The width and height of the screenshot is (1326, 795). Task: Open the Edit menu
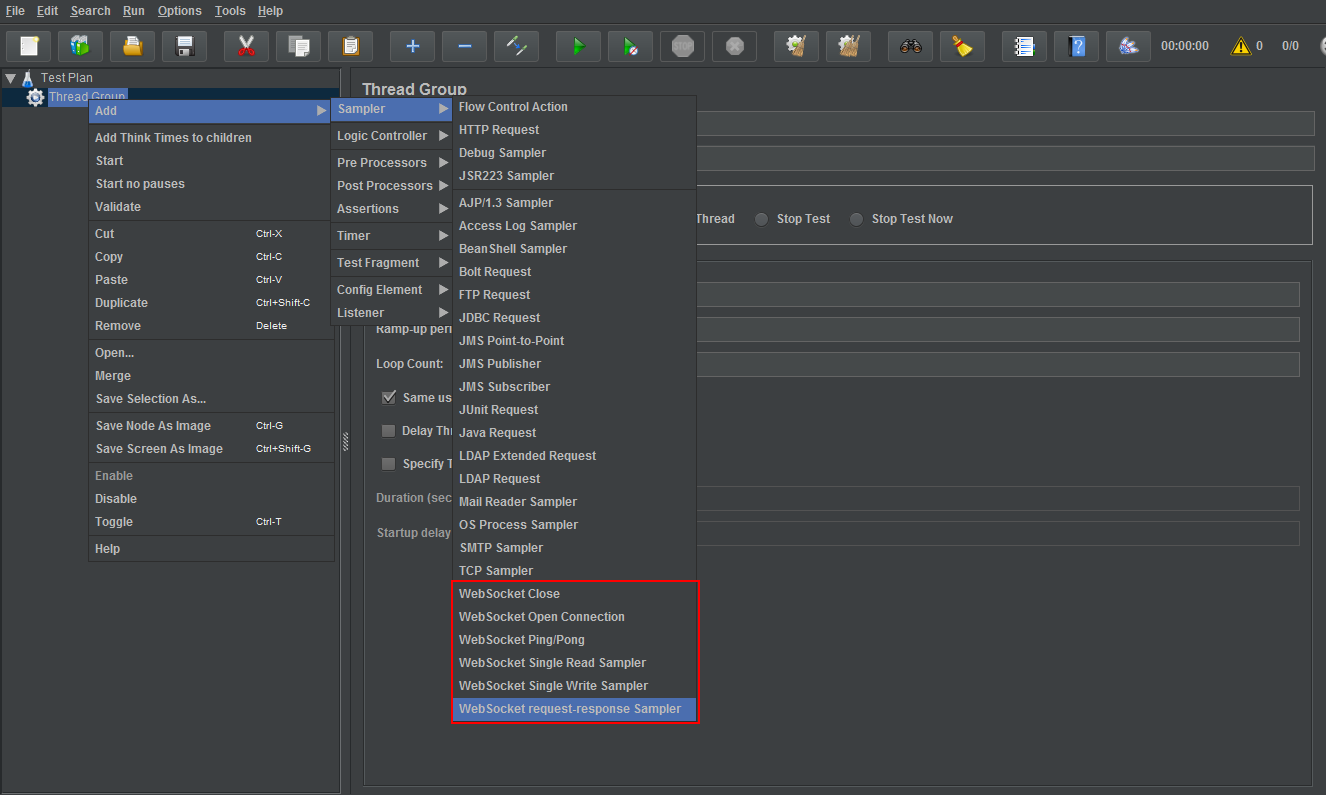[47, 11]
